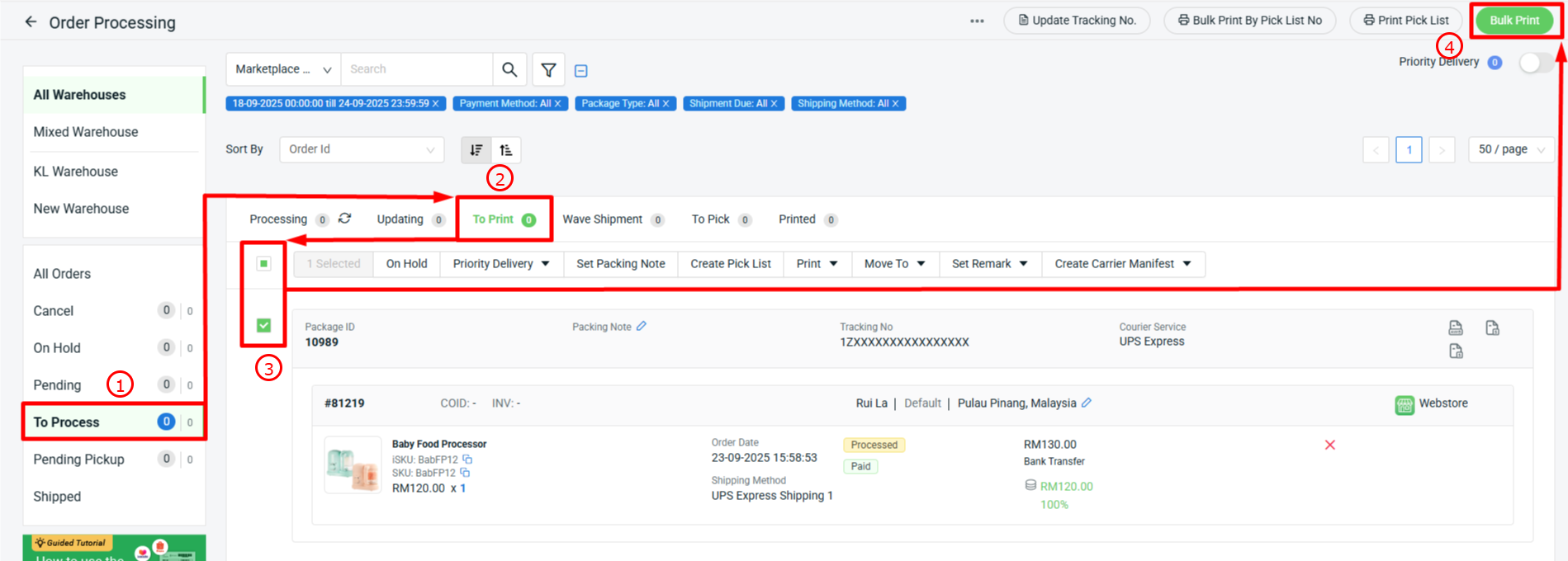Screen dimensions: 1568x561
Task: Open the Sort By Order Id dropdown
Action: (361, 149)
